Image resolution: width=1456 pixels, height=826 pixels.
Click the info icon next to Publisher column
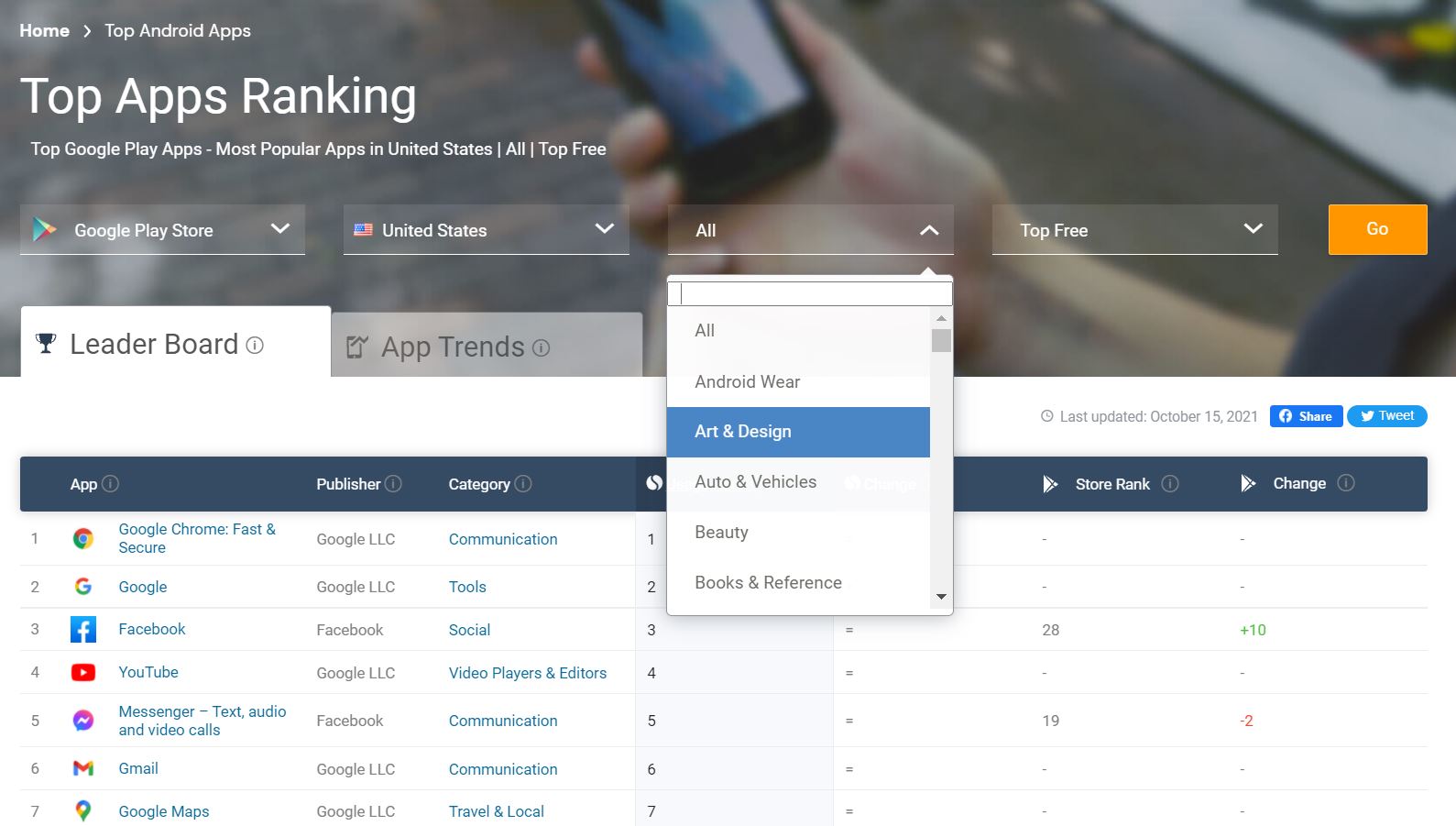393,483
